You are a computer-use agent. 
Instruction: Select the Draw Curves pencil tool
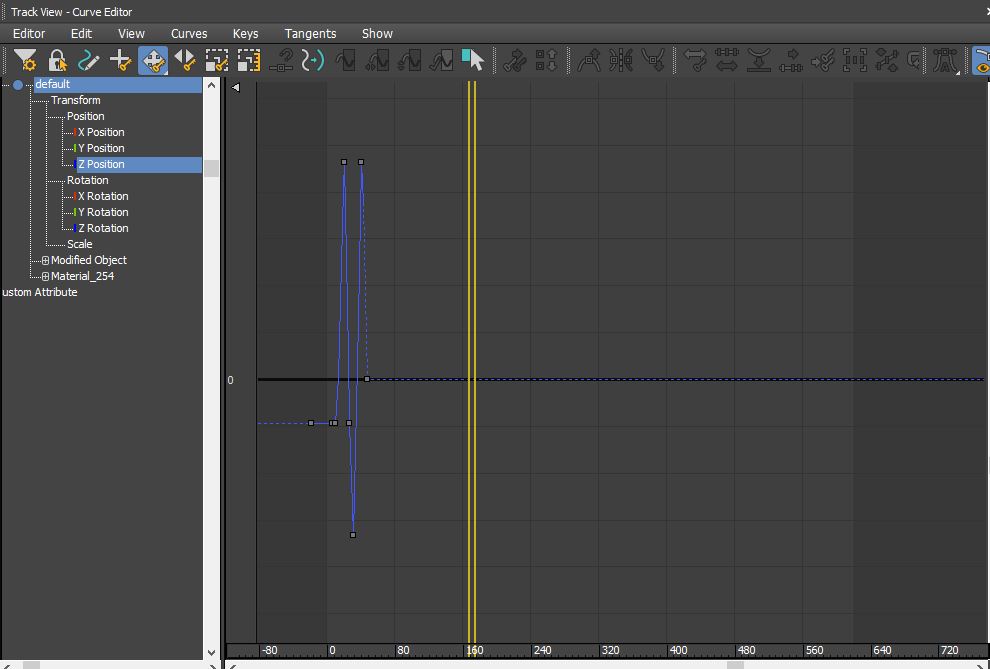88,61
